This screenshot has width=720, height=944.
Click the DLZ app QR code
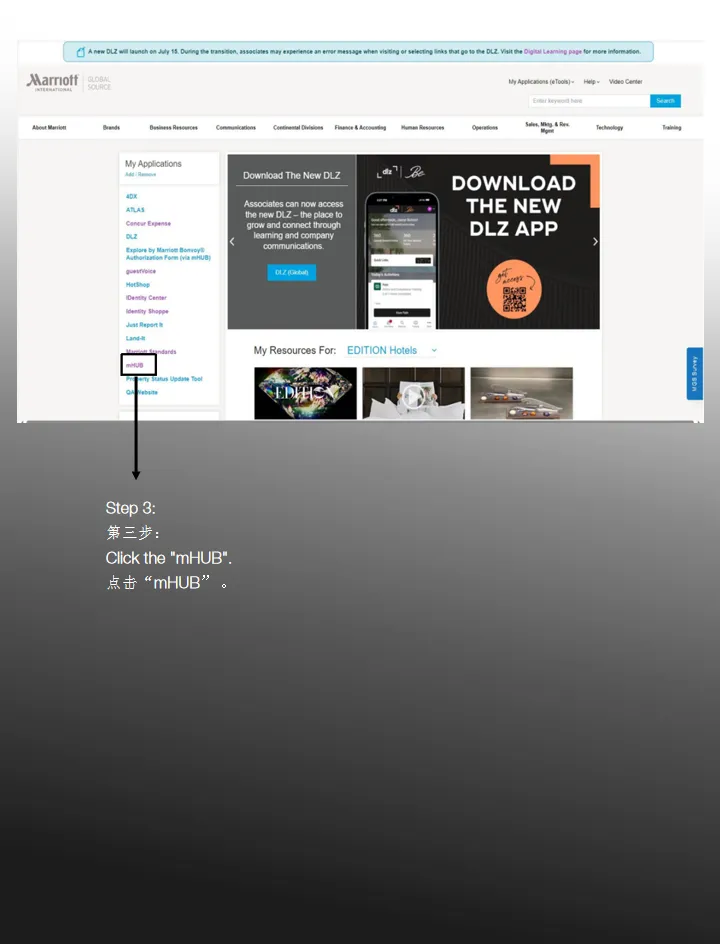click(514, 299)
